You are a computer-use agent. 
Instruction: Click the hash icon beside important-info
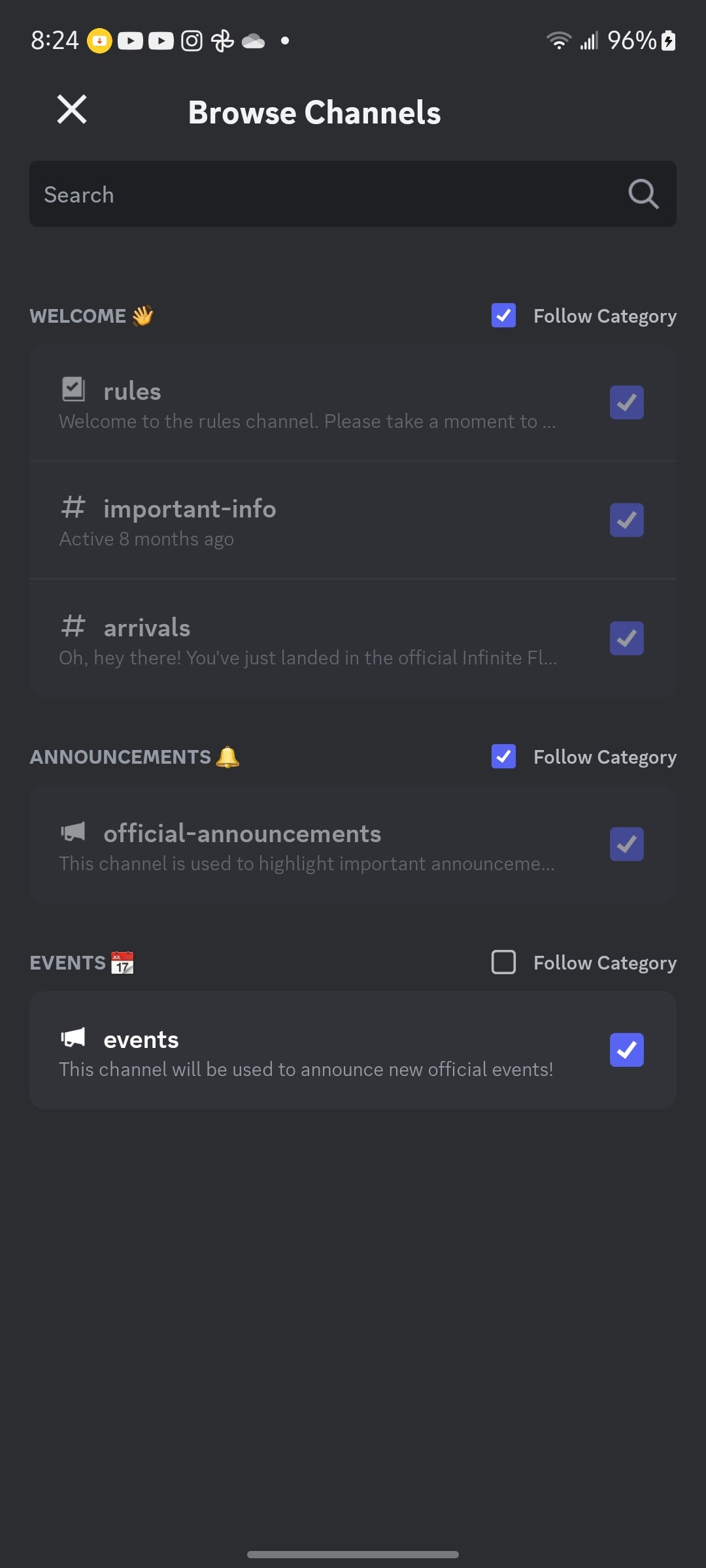[73, 507]
